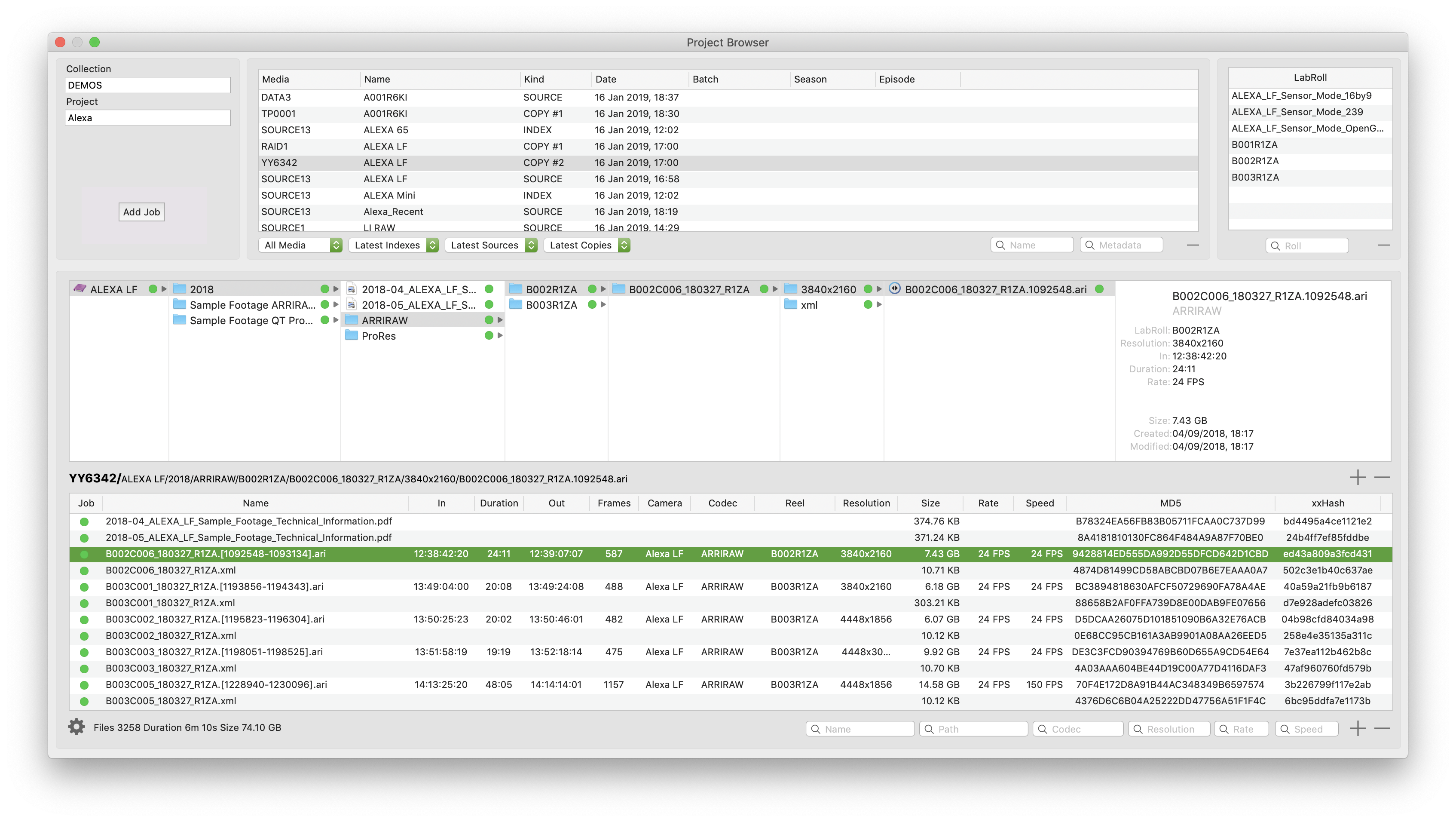Sort by the Kind column header
Viewport: 1456px width, 822px height.
534,79
